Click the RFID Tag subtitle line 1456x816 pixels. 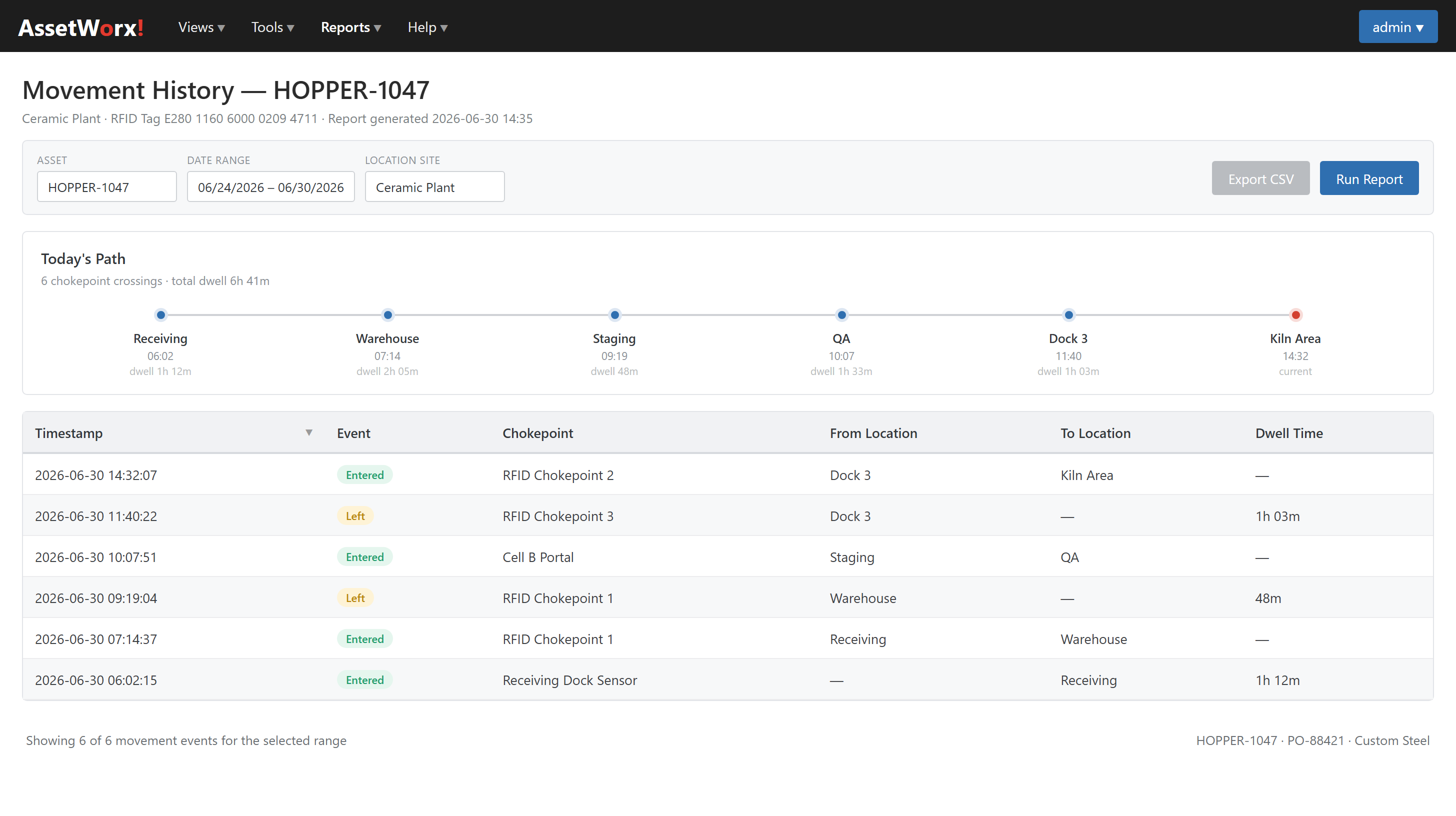(x=277, y=118)
